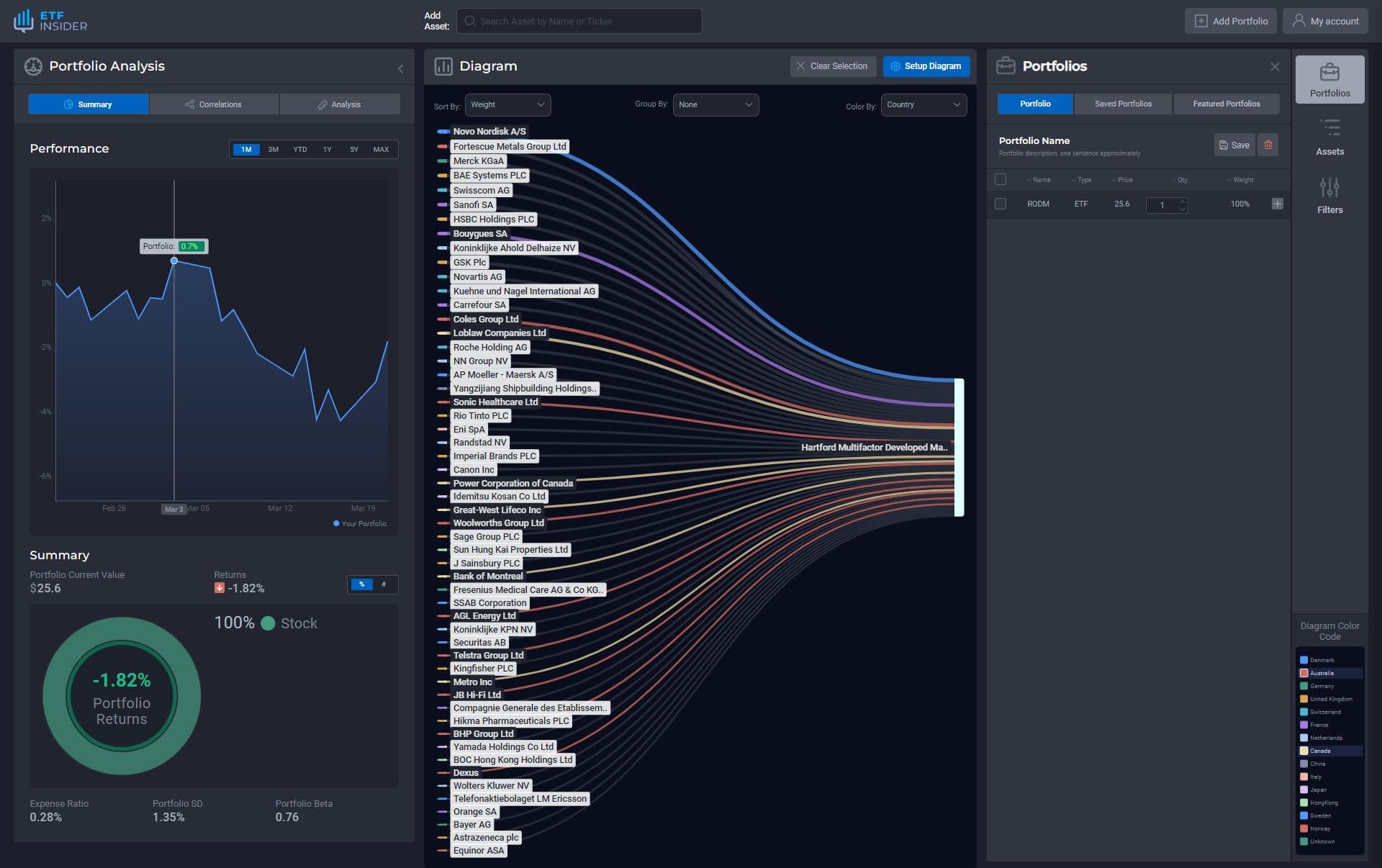Open the Saved Portfolios tab
Screen dimensions: 1382x868
pos(1122,104)
